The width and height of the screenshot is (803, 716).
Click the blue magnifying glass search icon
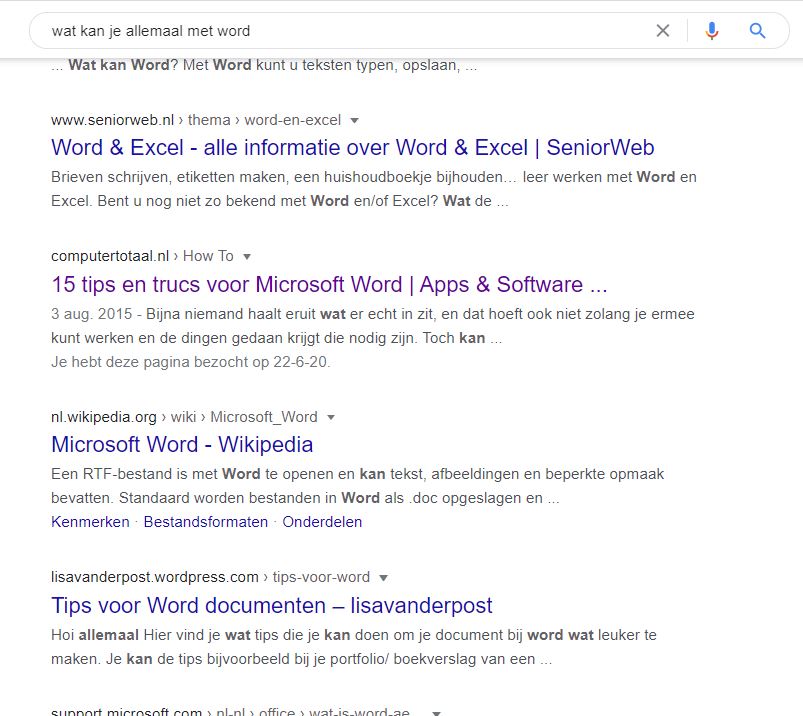coord(757,31)
